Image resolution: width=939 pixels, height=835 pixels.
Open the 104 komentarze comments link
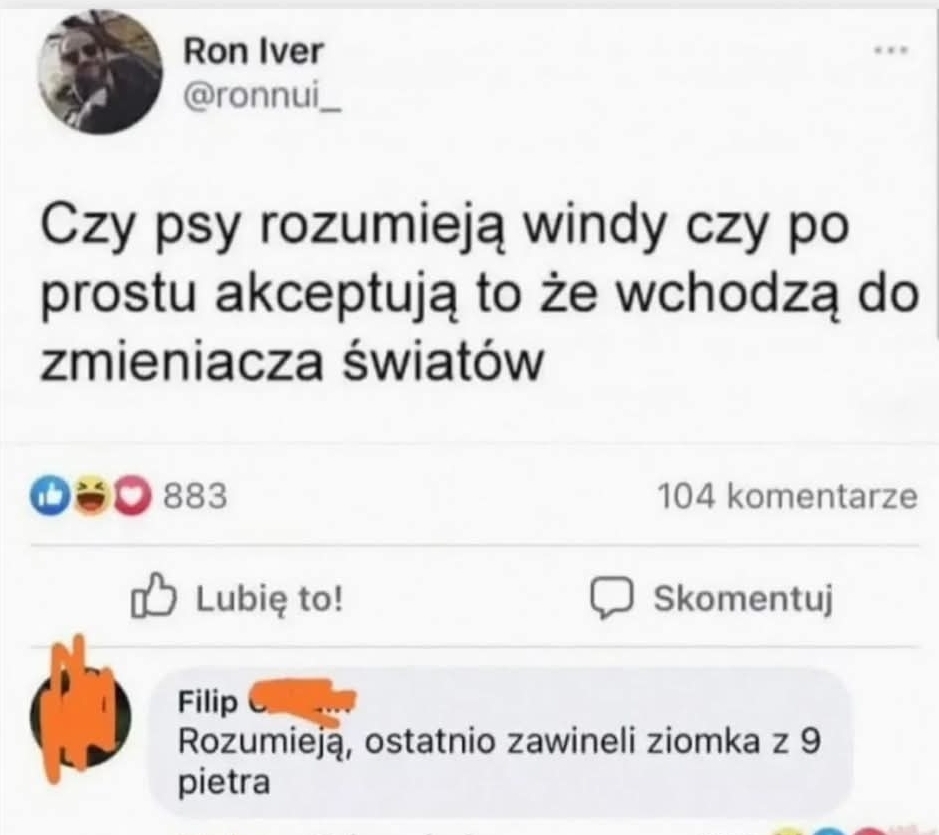point(787,496)
